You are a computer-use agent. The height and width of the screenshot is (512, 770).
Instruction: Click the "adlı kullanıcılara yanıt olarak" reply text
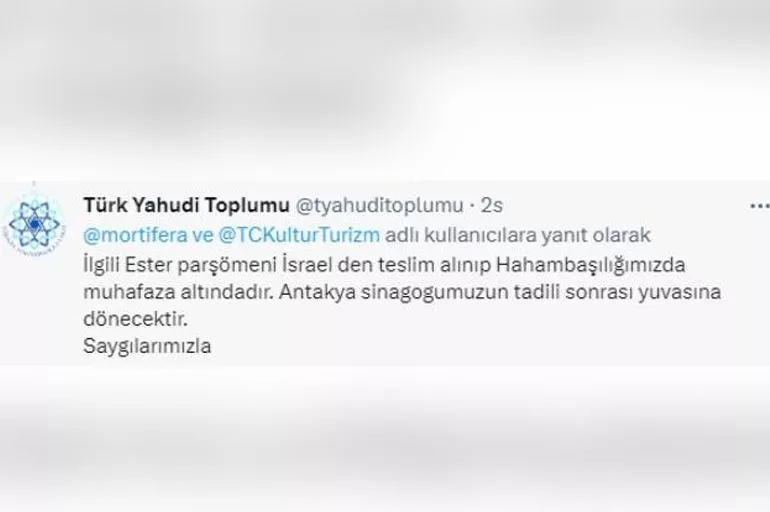pyautogui.click(x=518, y=235)
